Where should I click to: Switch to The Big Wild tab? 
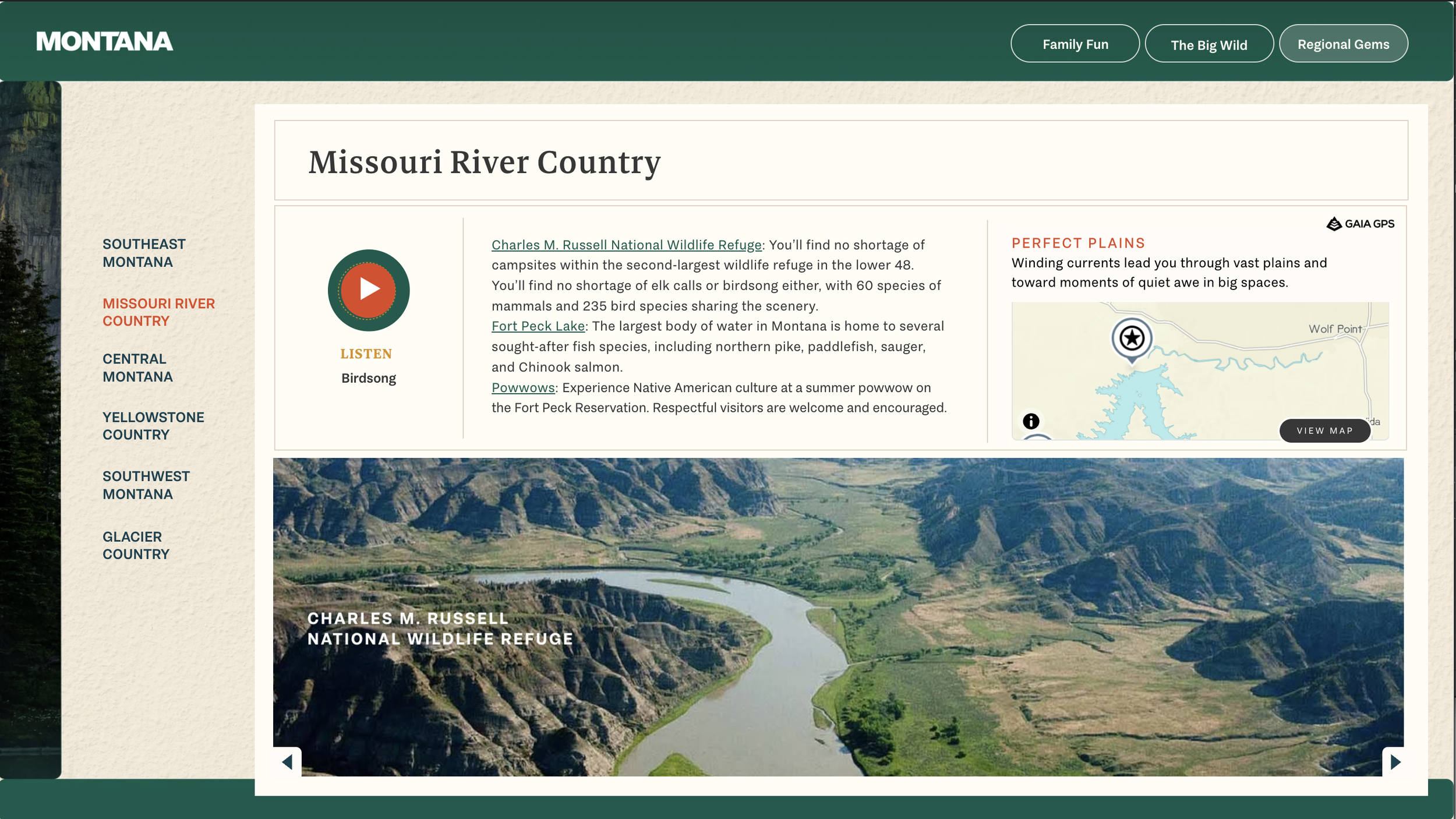click(x=1208, y=45)
